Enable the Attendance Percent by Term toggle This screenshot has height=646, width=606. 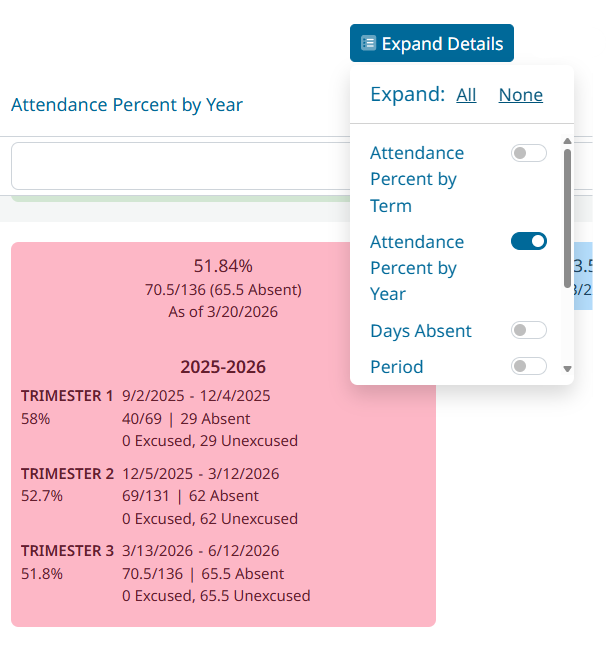[x=529, y=153]
